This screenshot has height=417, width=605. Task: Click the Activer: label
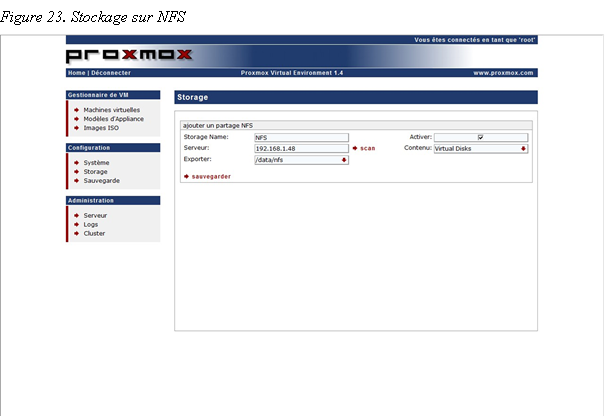[x=421, y=137]
